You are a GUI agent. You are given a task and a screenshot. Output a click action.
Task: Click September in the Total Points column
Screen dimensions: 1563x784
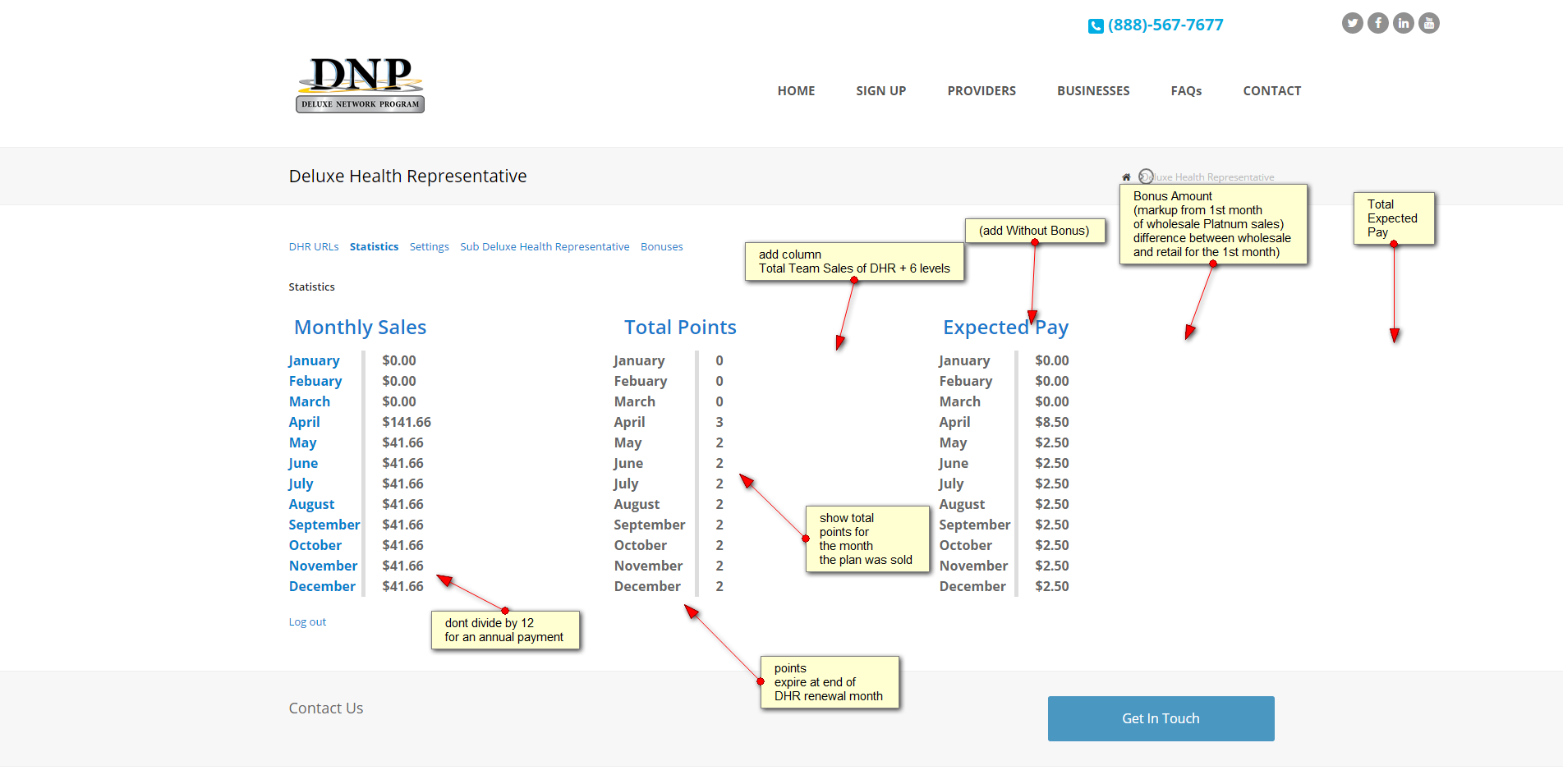(650, 525)
